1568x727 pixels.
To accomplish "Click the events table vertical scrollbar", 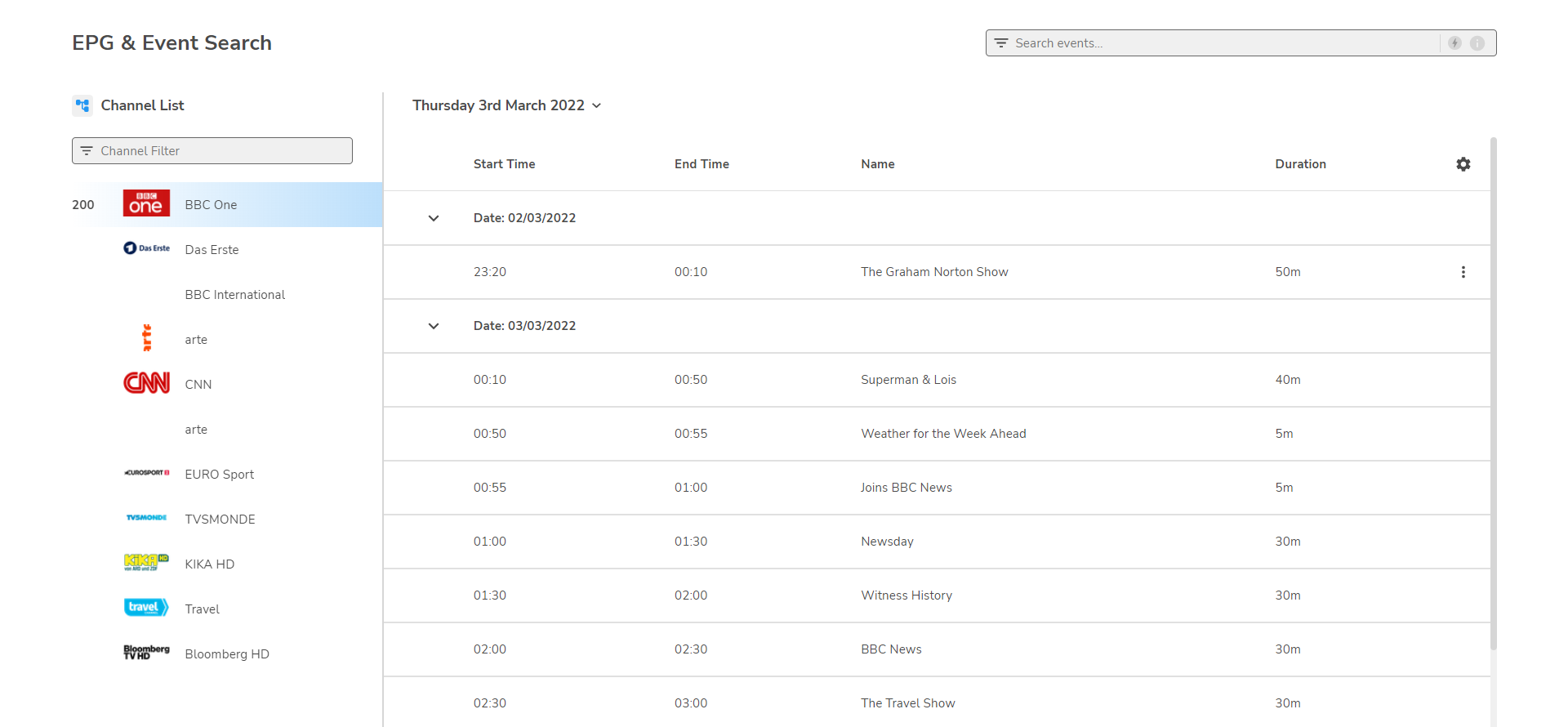I will (1493, 392).
